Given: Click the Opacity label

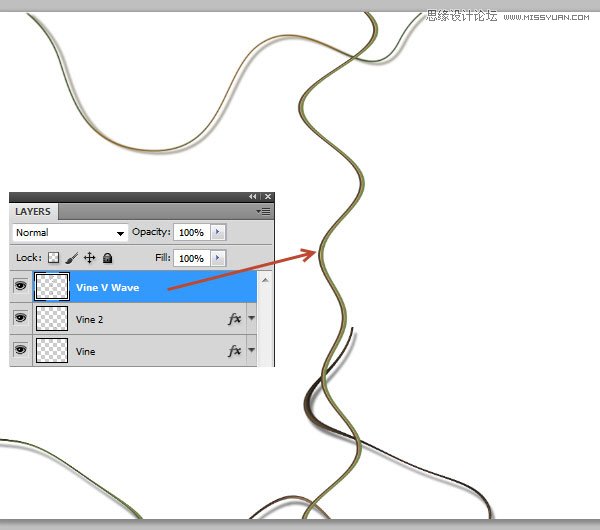Looking at the screenshot, I should [151, 232].
